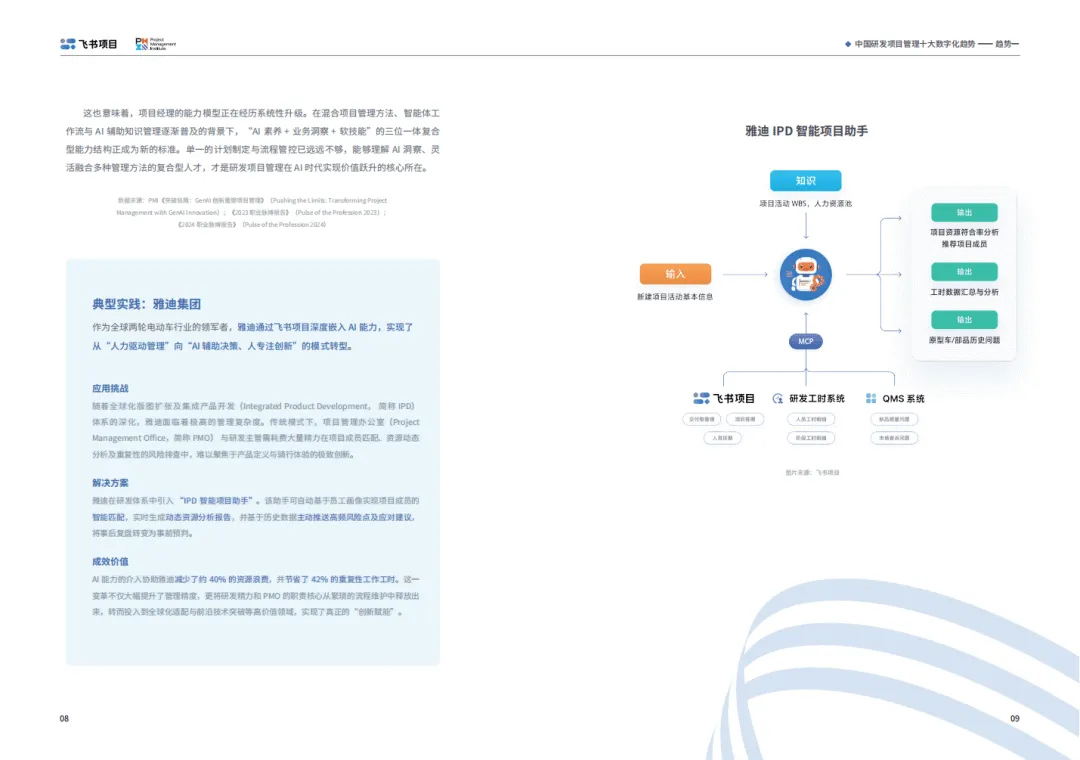1080x760 pixels.
Task: Click the 输出 box above 项目资源符合率分析
Action: coord(964,212)
